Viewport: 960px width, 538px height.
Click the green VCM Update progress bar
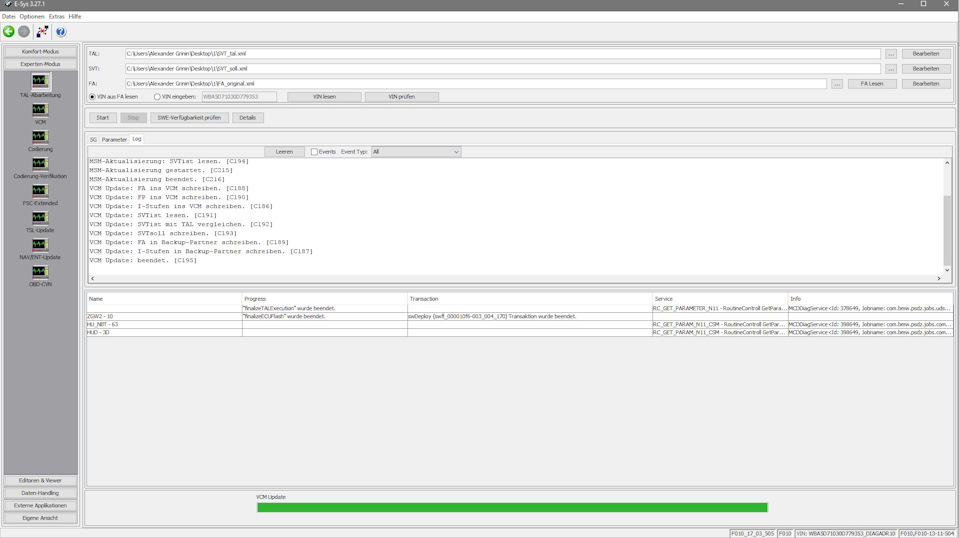pyautogui.click(x=512, y=507)
